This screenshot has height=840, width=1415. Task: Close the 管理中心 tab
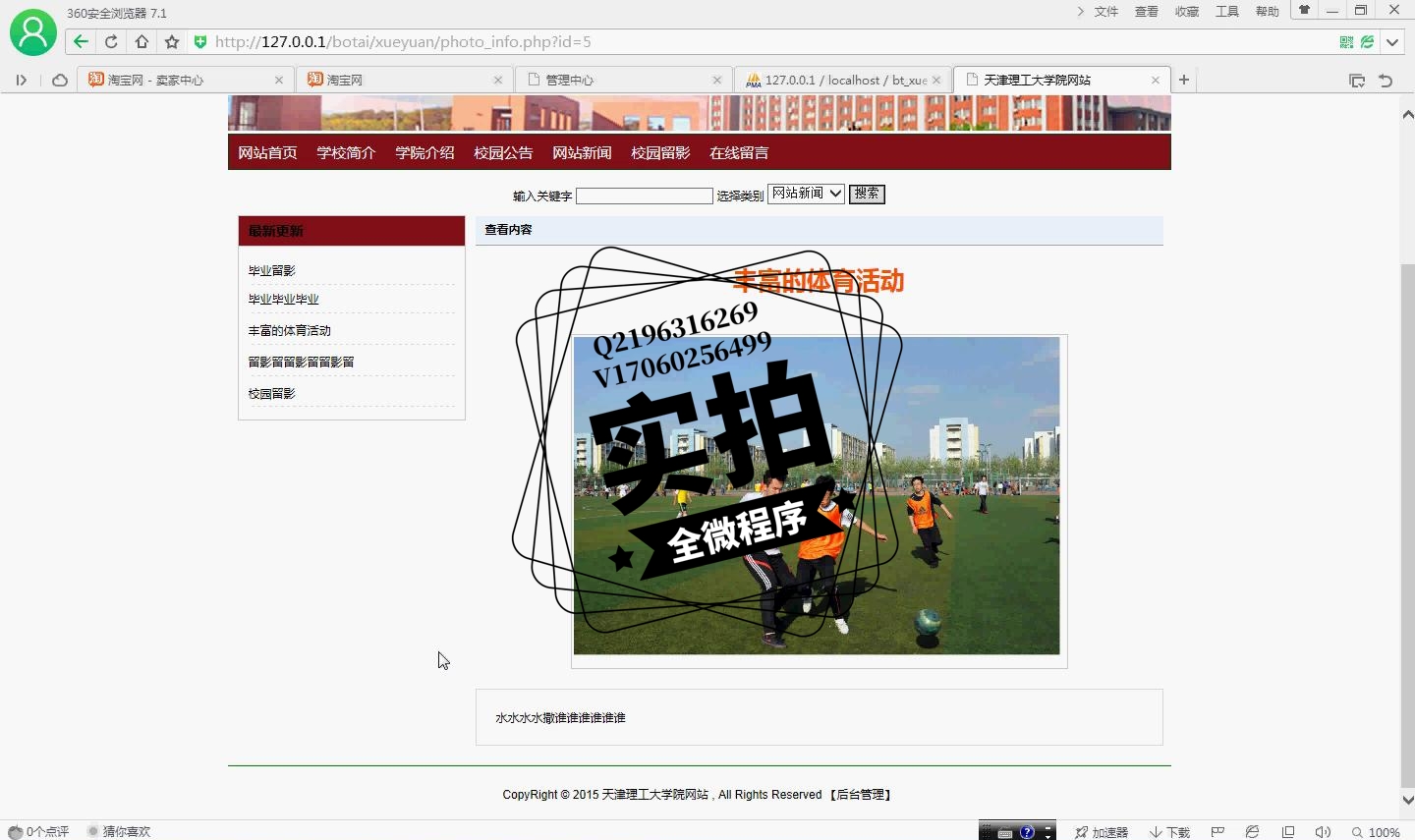[x=717, y=81]
